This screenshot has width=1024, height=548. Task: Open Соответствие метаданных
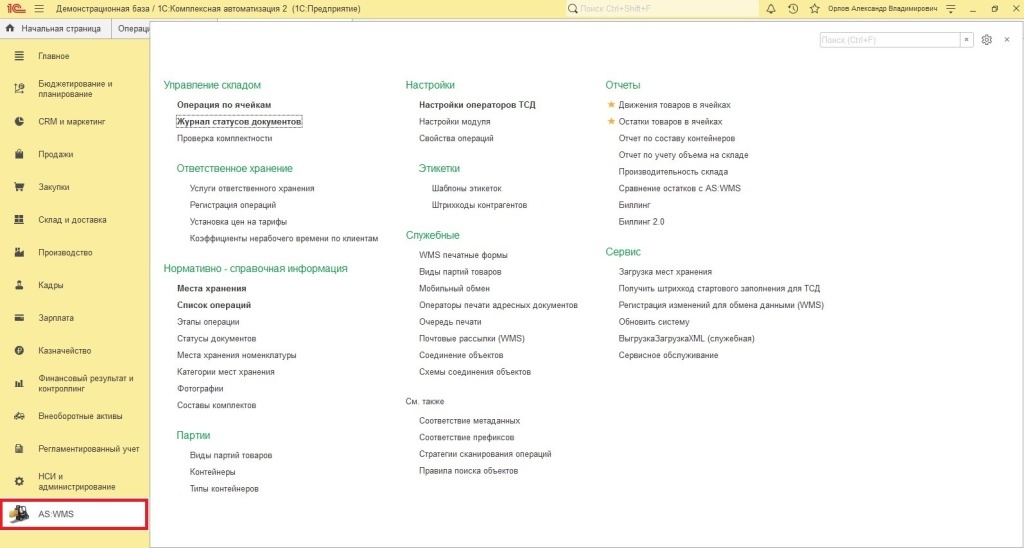tap(470, 421)
